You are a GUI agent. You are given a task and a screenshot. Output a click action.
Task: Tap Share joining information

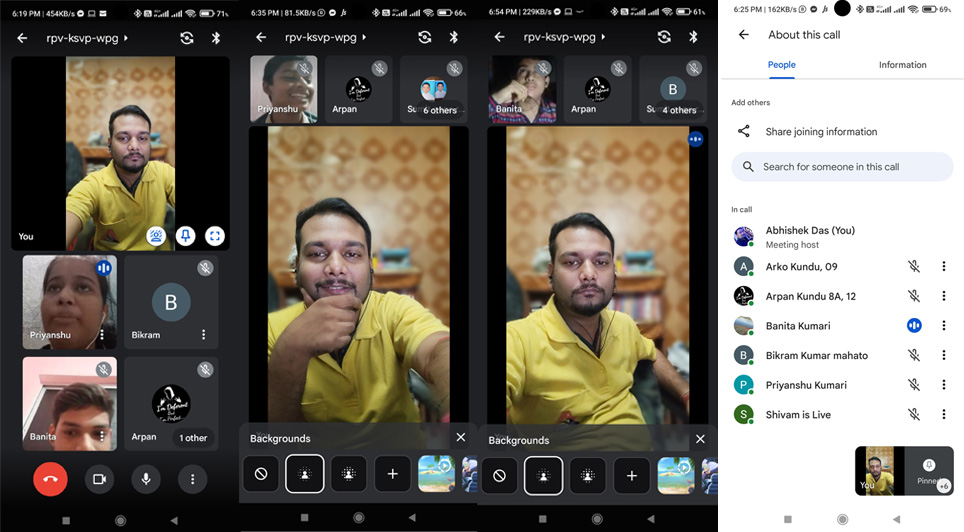point(821,132)
